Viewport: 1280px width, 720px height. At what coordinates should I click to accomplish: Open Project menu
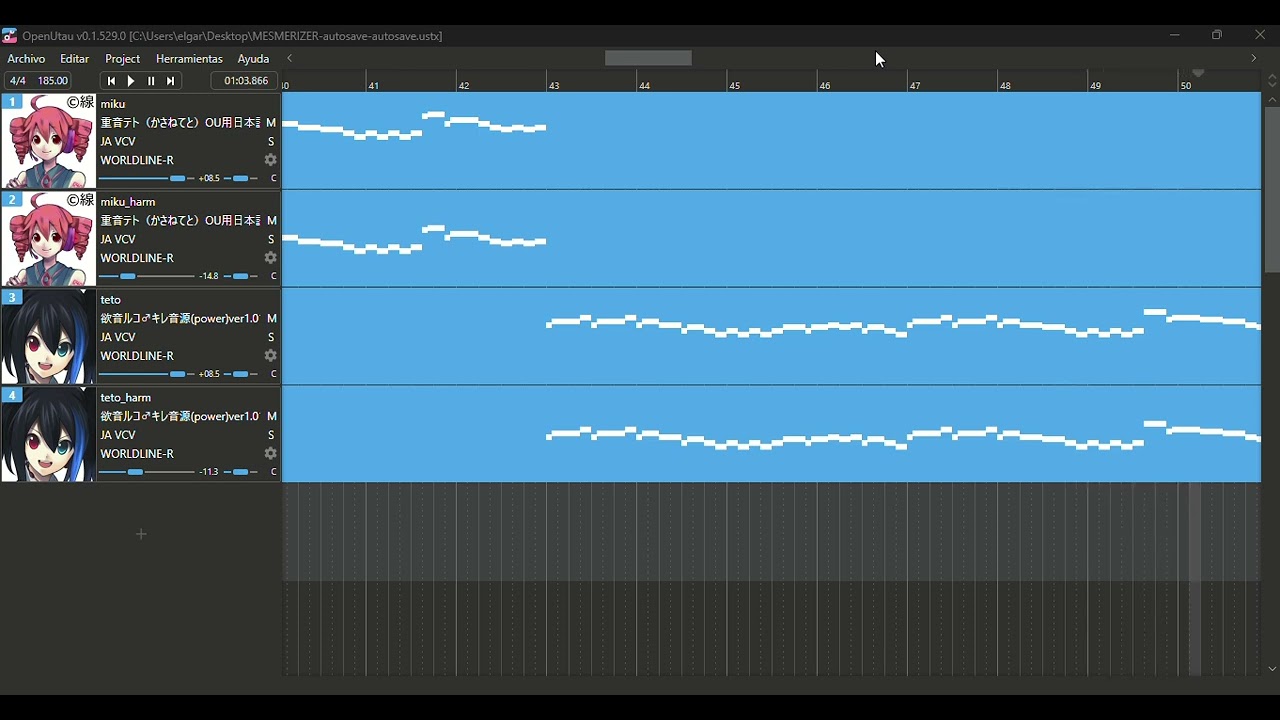[x=122, y=59]
